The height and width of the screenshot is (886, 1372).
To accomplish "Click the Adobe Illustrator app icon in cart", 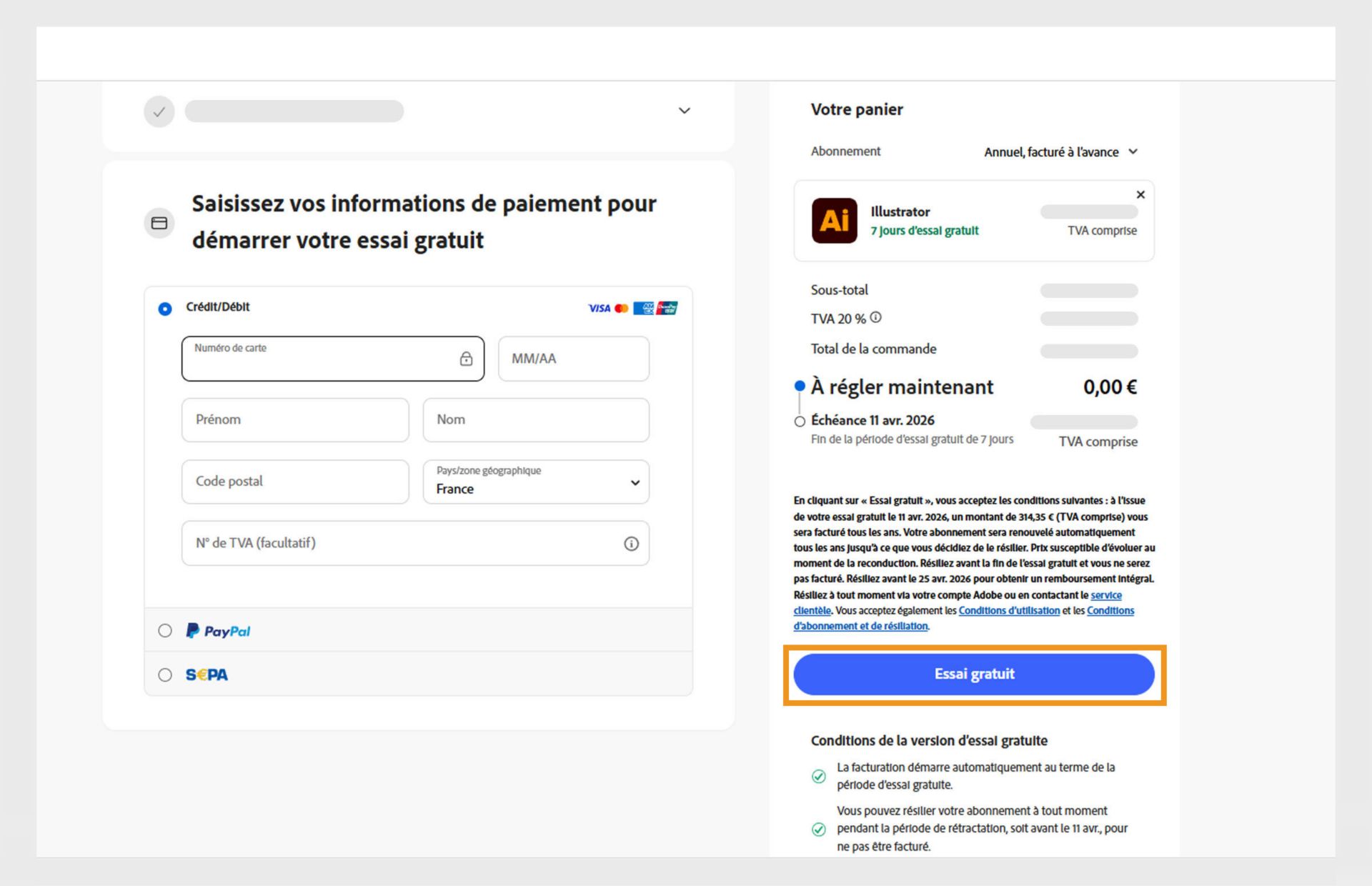I will click(833, 221).
